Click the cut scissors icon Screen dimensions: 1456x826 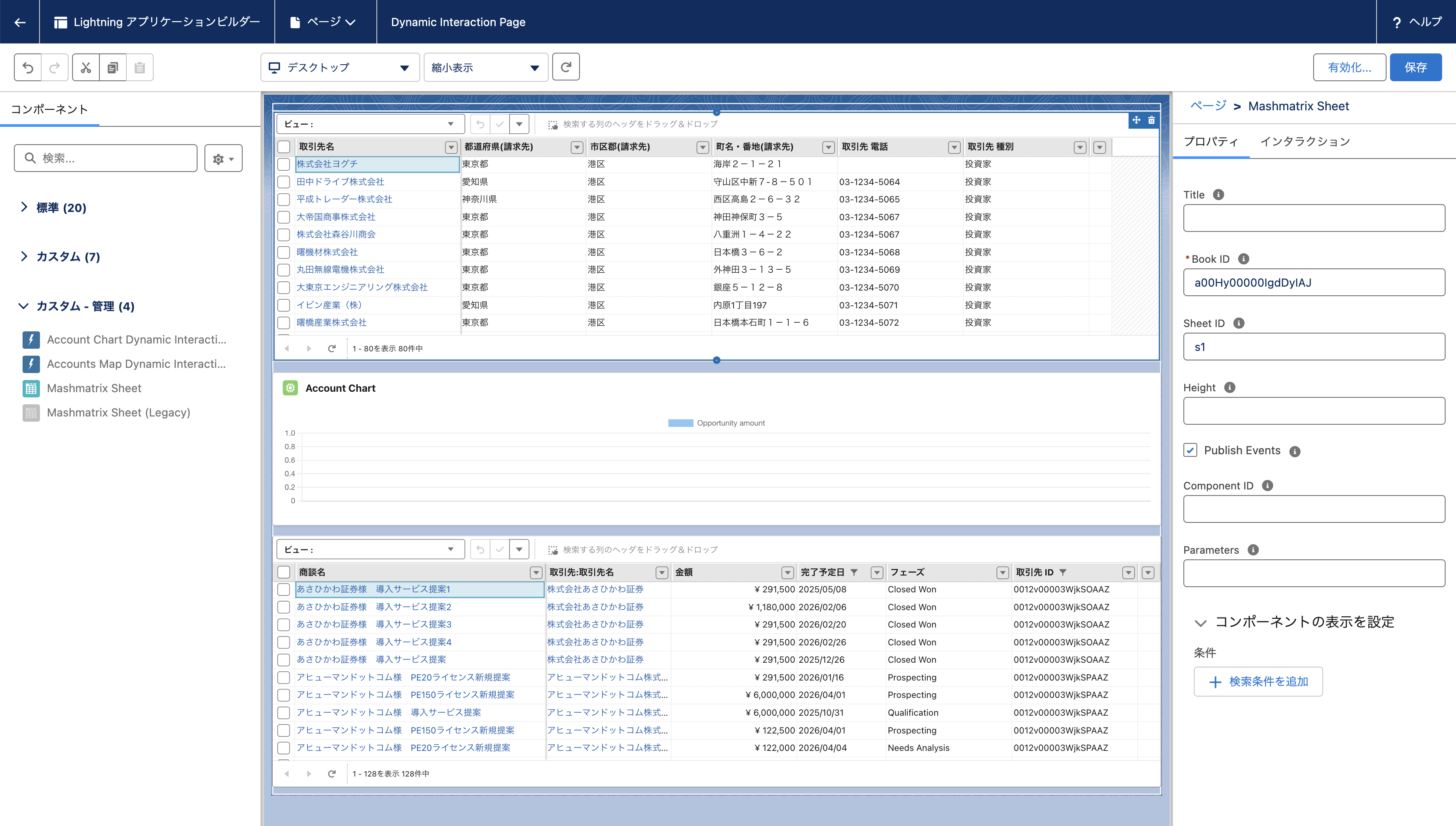(86, 67)
